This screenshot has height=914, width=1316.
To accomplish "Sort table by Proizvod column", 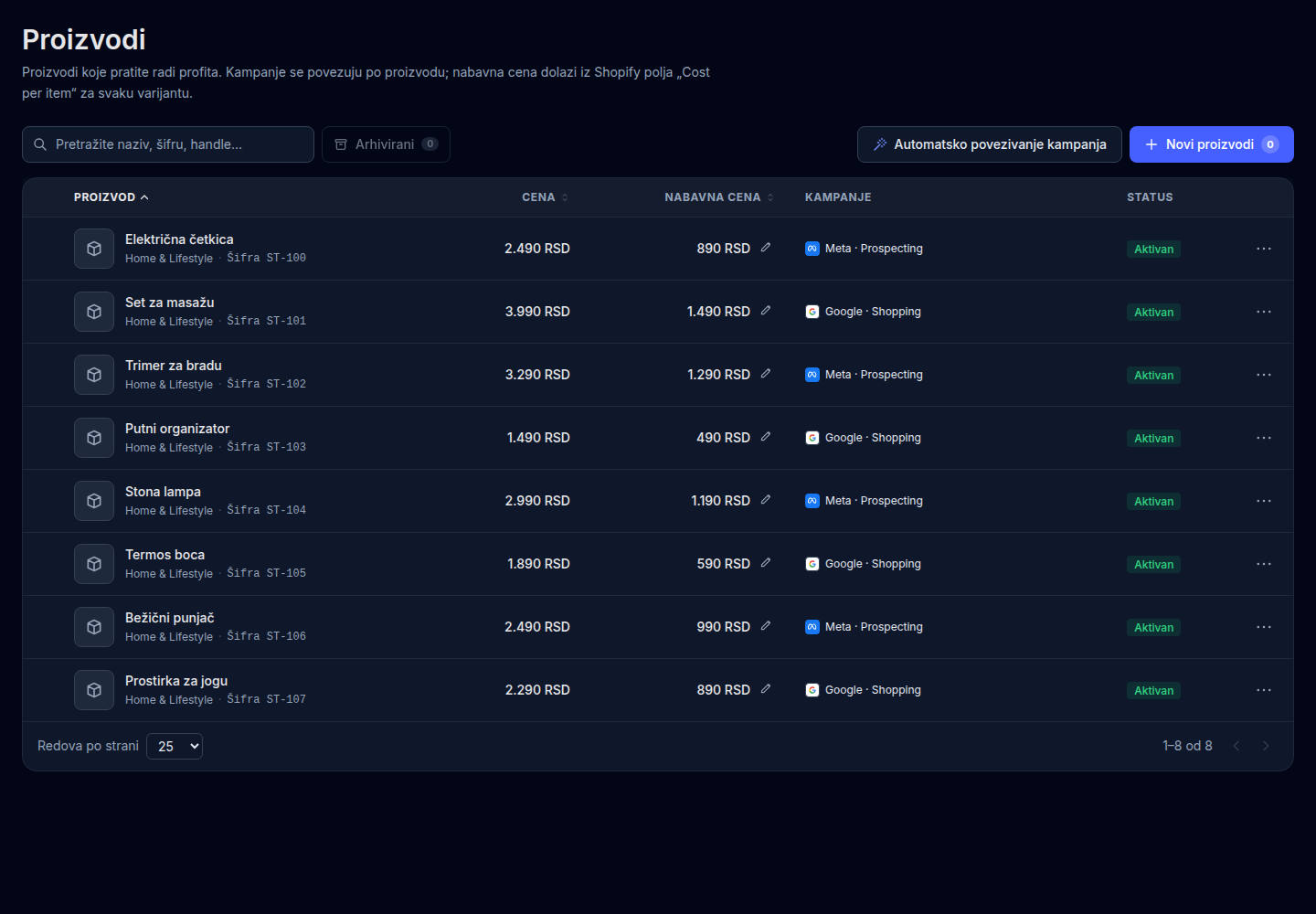I will coord(111,197).
